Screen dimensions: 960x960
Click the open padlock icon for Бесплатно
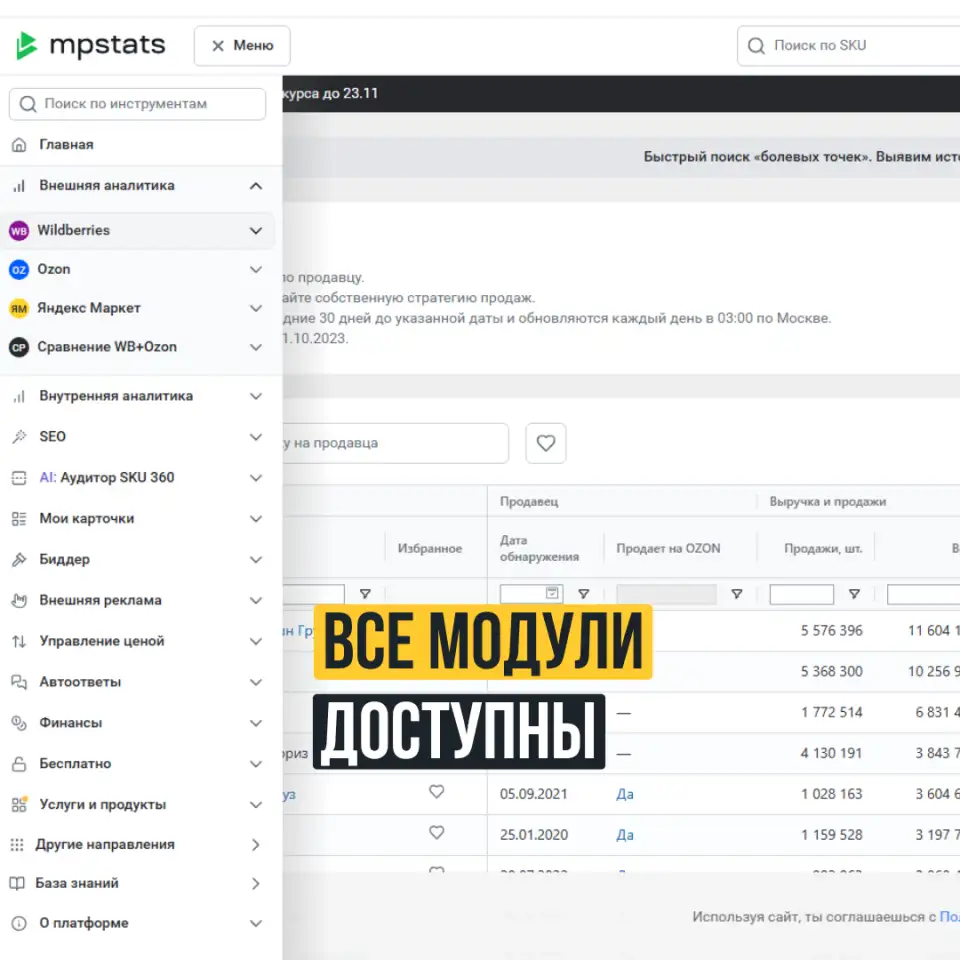19,763
